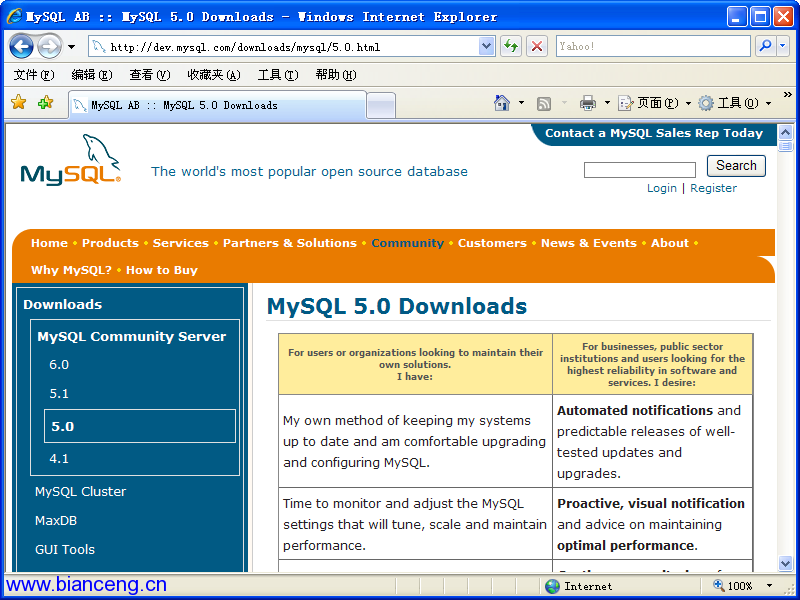
Task: Click the Yahoo! search box
Action: click(653, 46)
